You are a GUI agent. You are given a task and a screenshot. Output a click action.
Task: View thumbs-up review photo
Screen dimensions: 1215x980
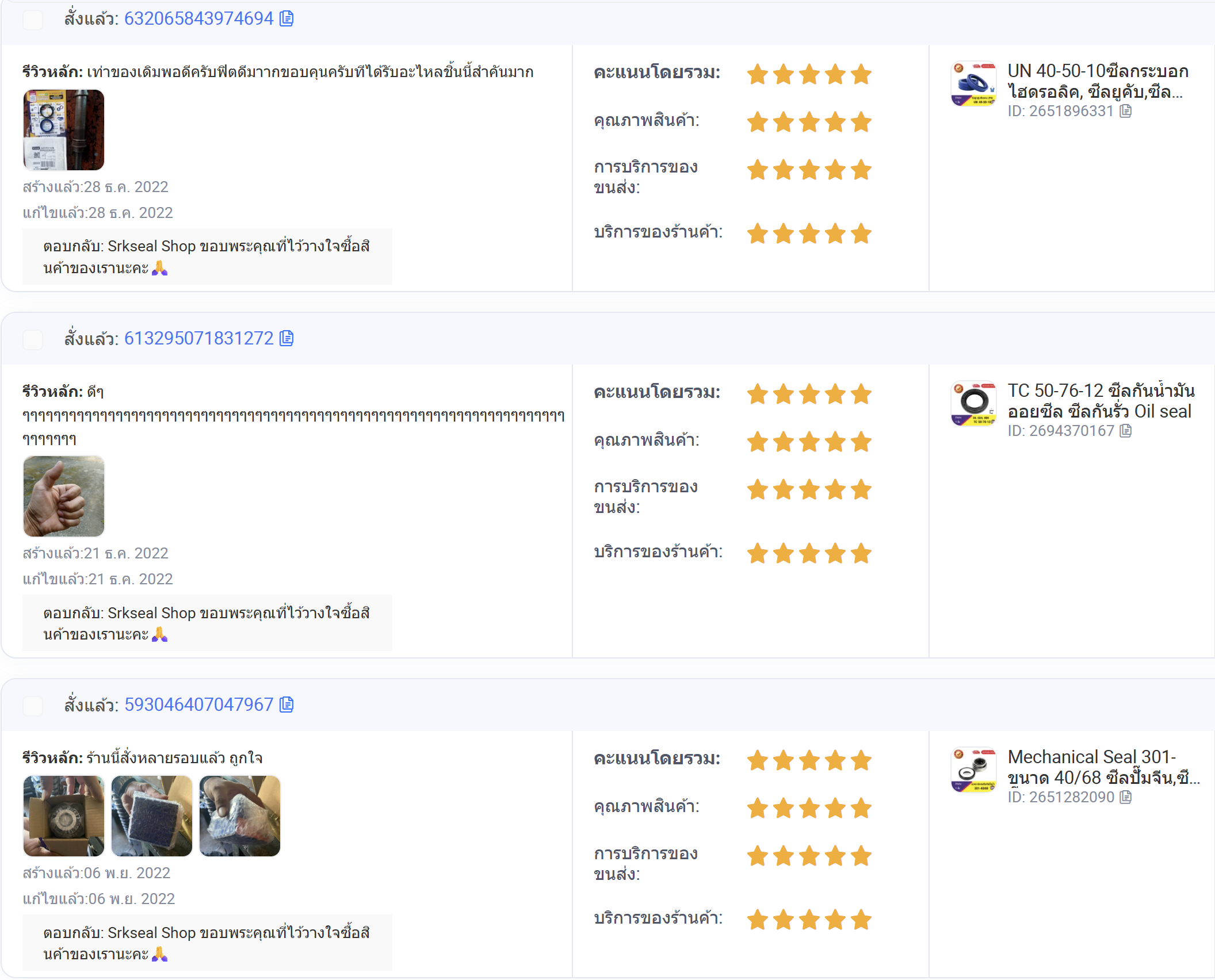pyautogui.click(x=64, y=496)
